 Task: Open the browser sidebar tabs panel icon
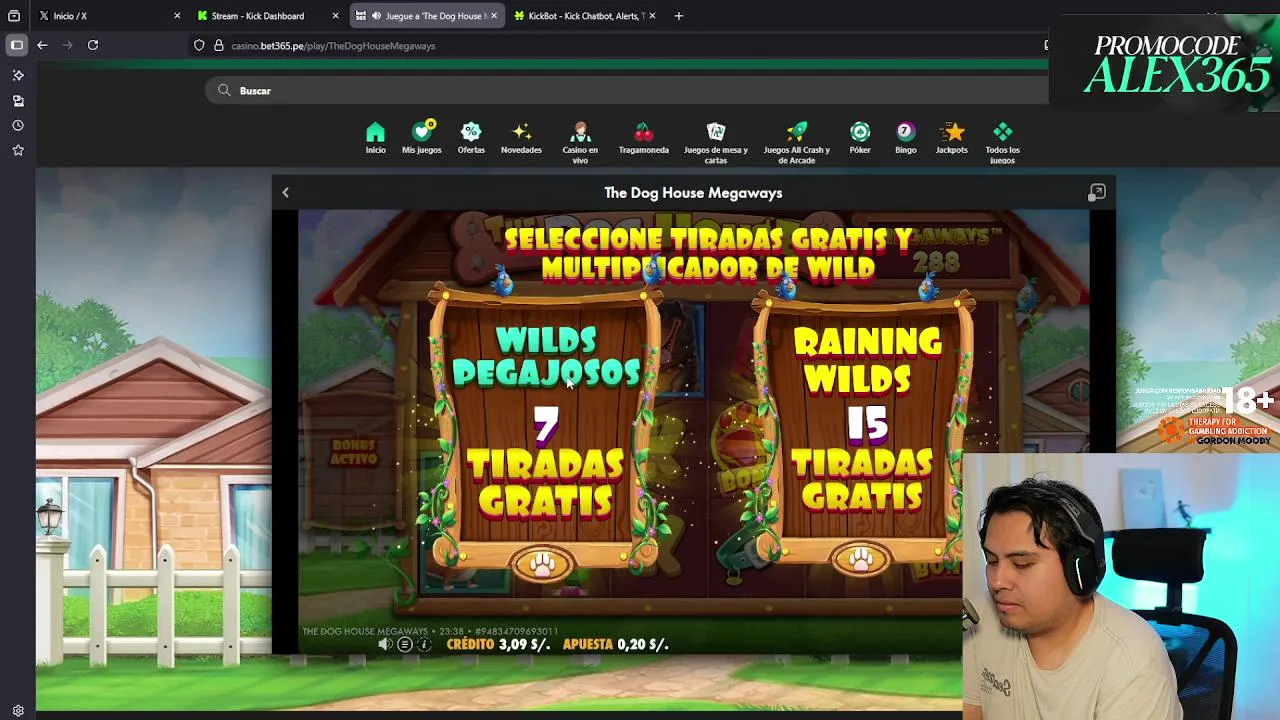(x=17, y=45)
